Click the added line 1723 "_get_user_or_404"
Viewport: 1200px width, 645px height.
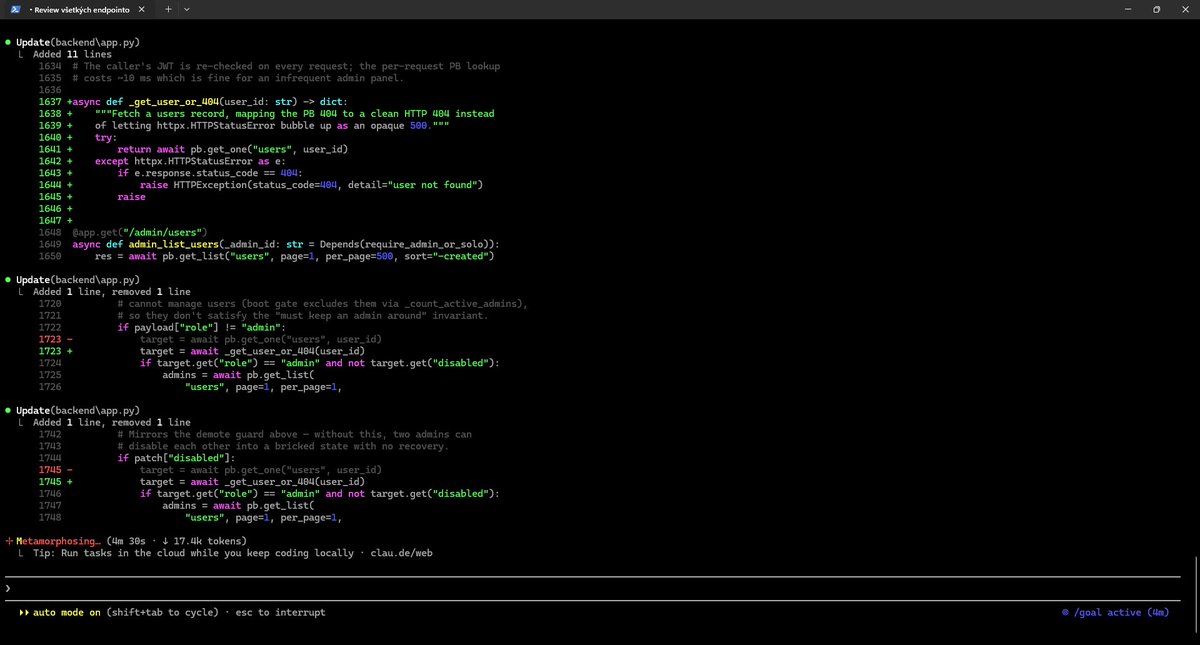(x=252, y=351)
